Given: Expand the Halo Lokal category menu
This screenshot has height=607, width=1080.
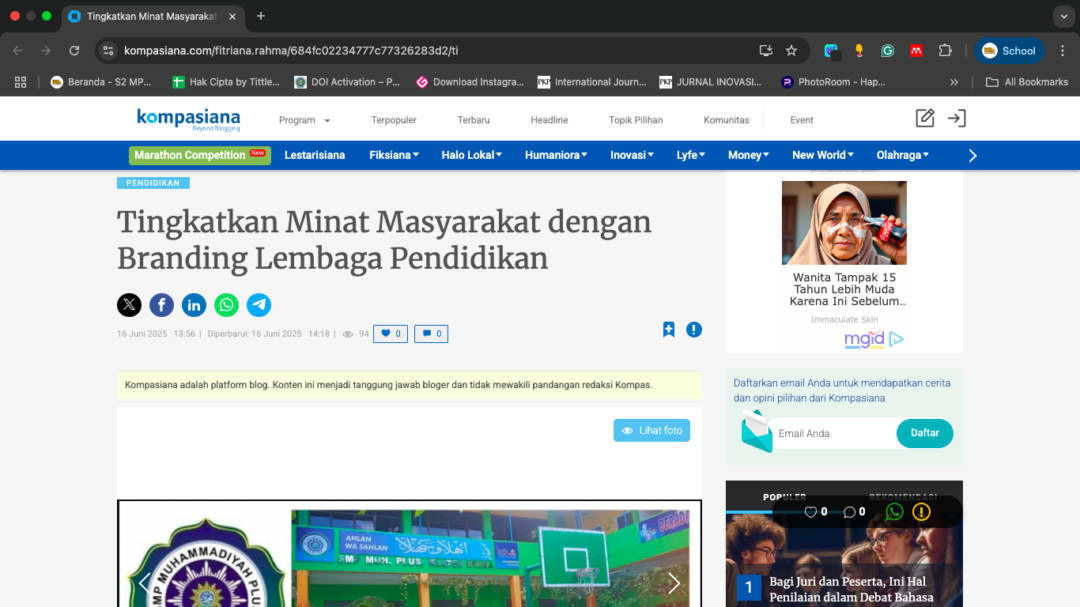Looking at the screenshot, I should (x=472, y=155).
